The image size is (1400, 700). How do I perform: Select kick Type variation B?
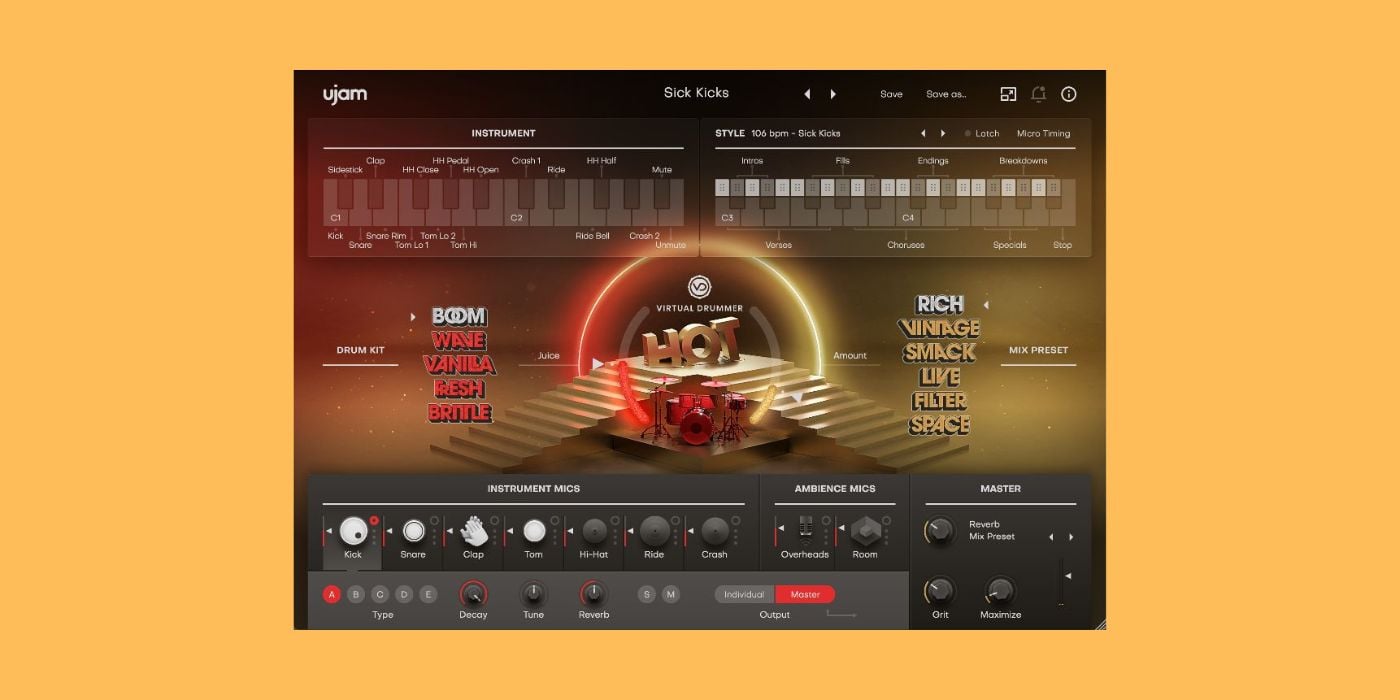[356, 594]
